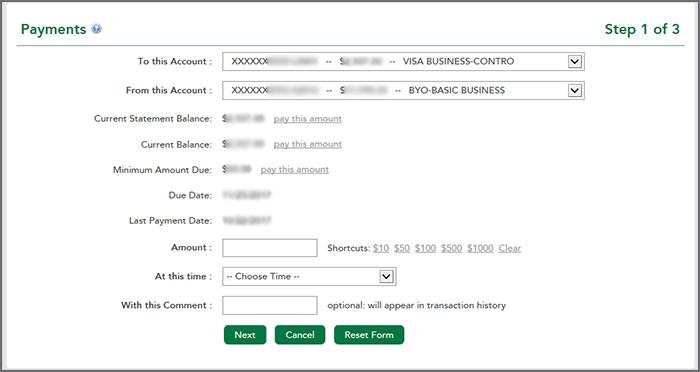Select the VISA BUSINESS-CONTRO account text
Image resolution: width=700 pixels, height=372 pixels.
click(458, 62)
